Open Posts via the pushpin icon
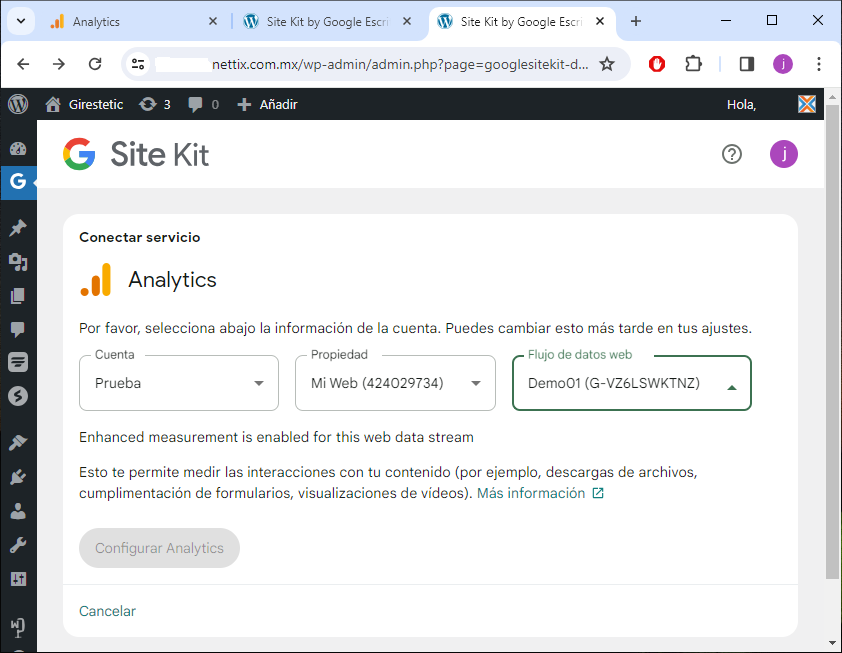The height and width of the screenshot is (653, 842). (x=17, y=228)
